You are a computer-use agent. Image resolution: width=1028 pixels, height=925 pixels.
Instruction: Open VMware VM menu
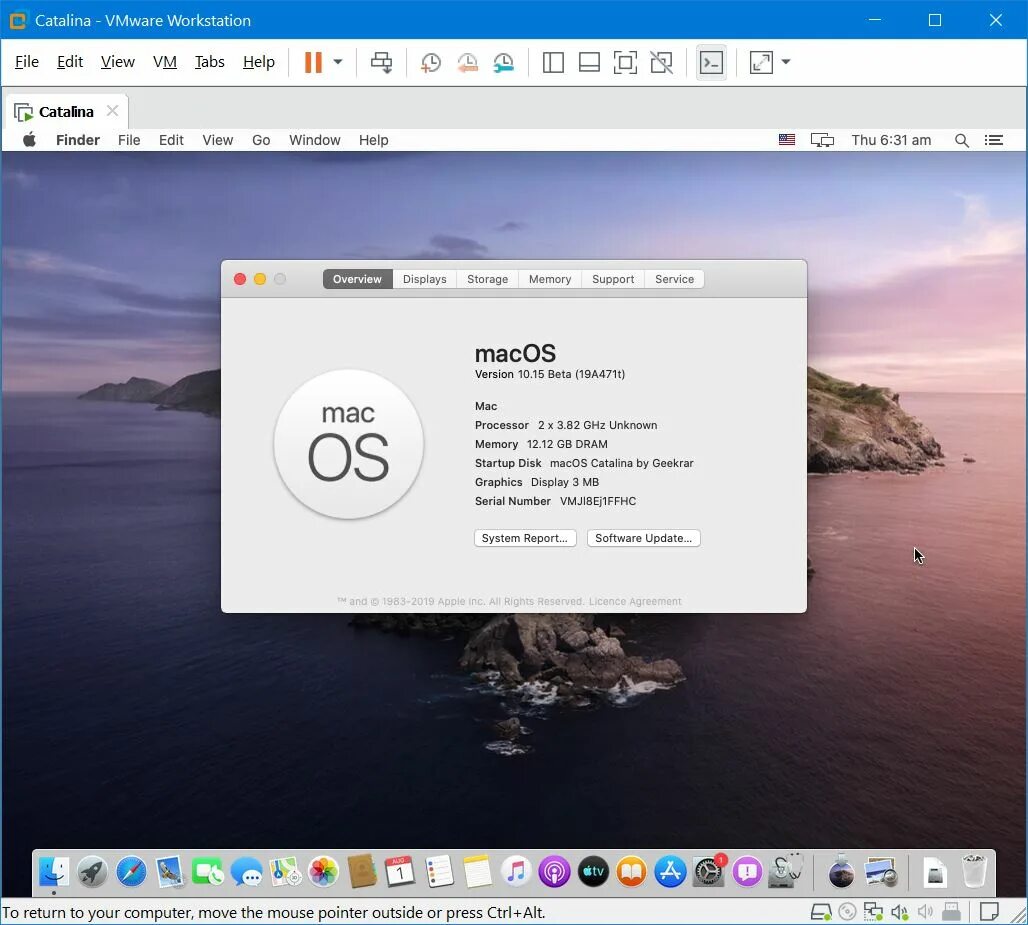coord(165,62)
